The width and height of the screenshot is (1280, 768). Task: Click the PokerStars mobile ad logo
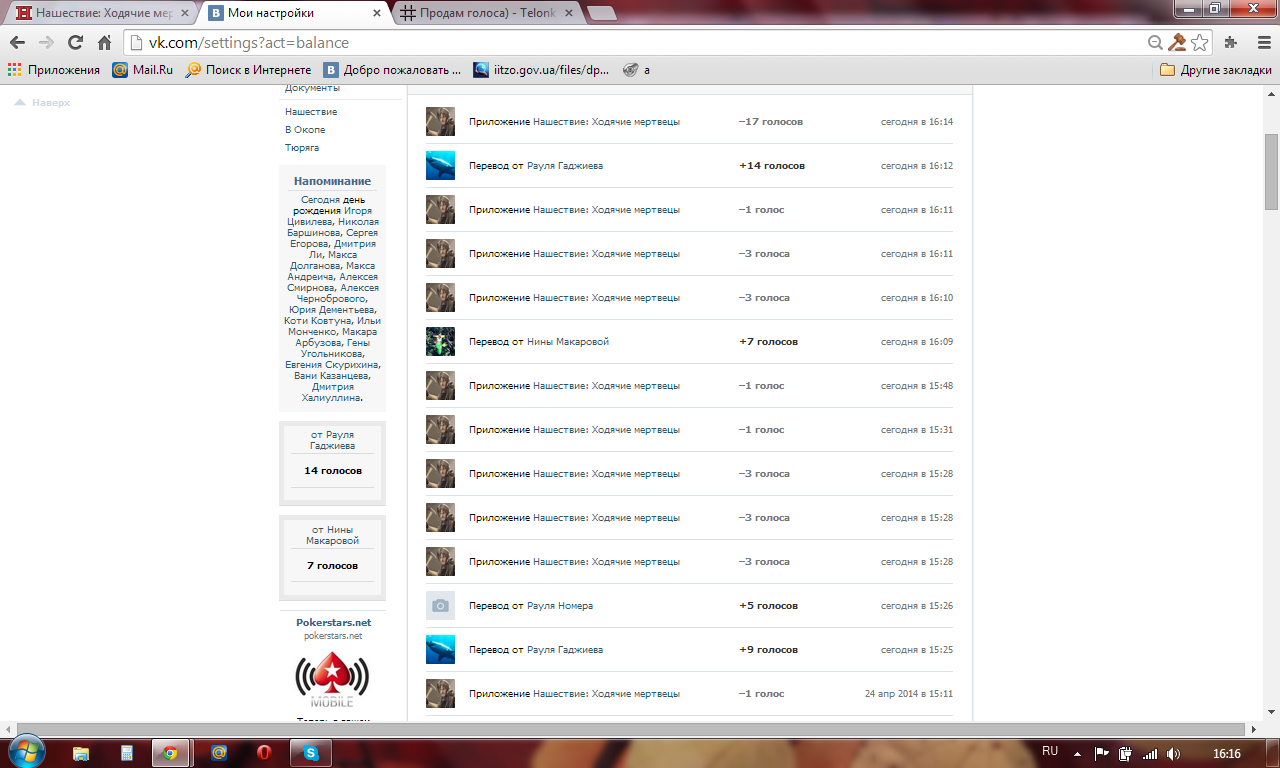332,679
